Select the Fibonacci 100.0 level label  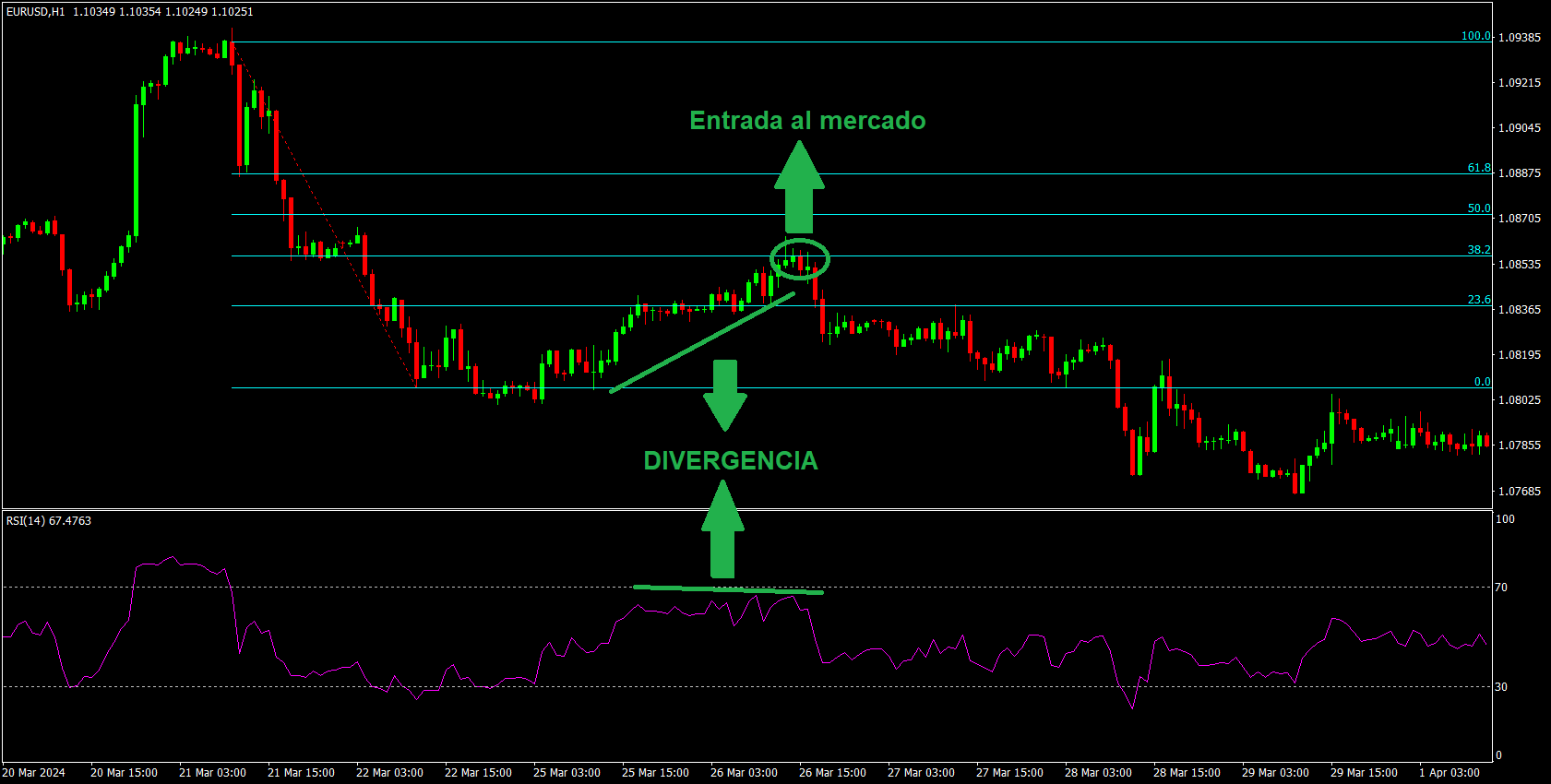(x=1476, y=36)
